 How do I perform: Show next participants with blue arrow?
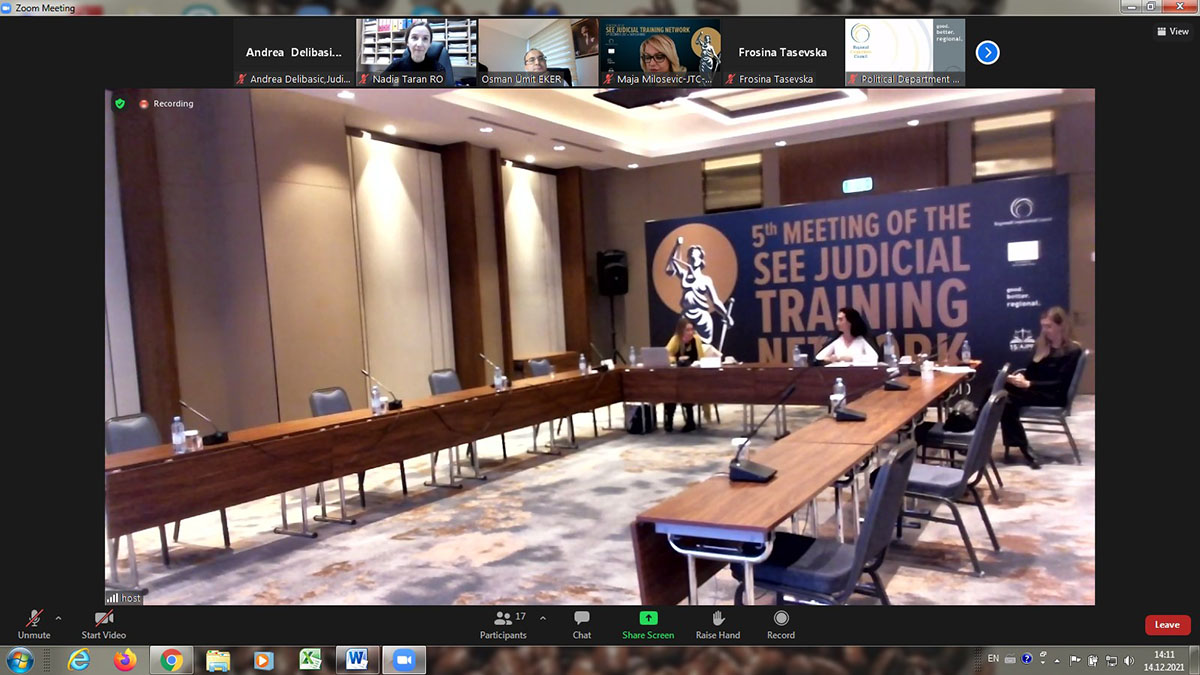point(987,52)
